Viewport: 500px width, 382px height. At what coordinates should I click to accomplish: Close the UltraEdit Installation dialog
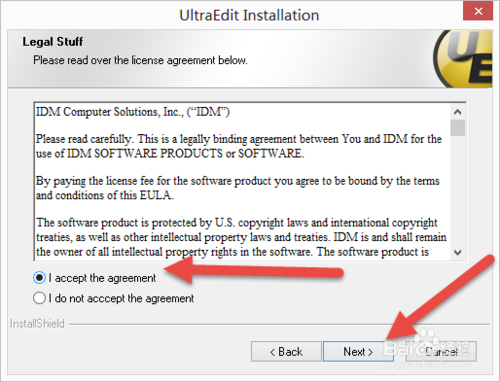pyautogui.click(x=478, y=12)
